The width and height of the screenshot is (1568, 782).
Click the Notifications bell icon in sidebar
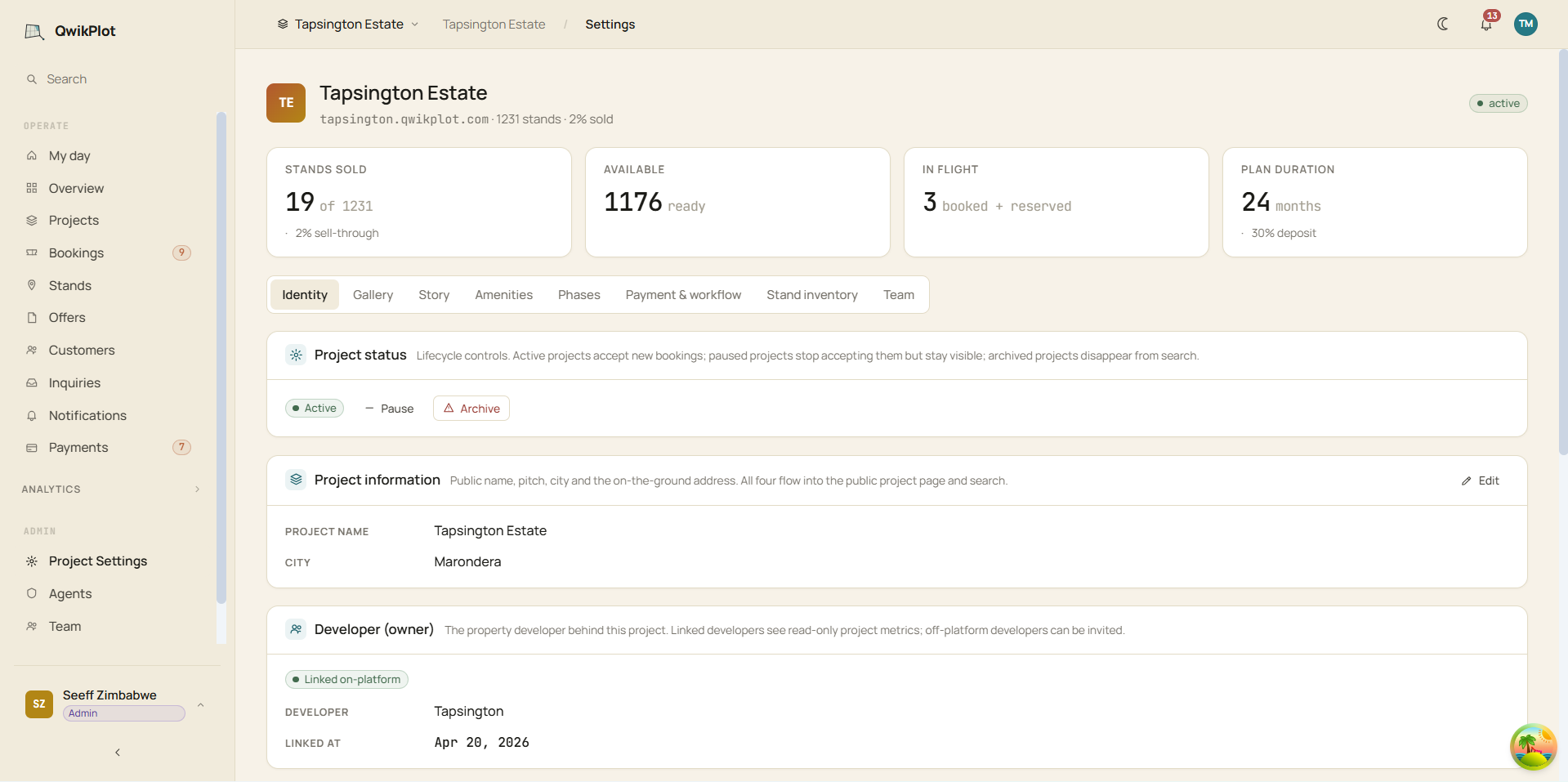(32, 415)
